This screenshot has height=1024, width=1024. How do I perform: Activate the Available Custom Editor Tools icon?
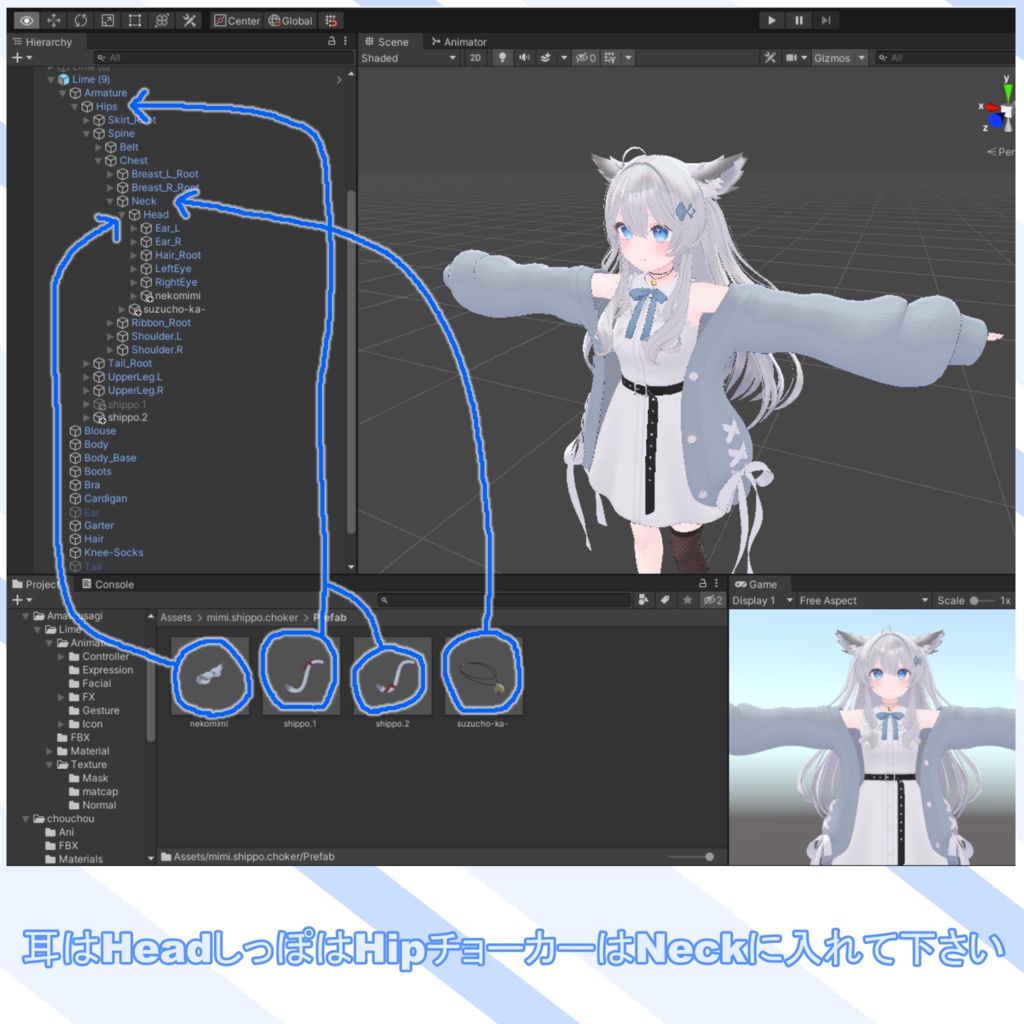coord(188,19)
